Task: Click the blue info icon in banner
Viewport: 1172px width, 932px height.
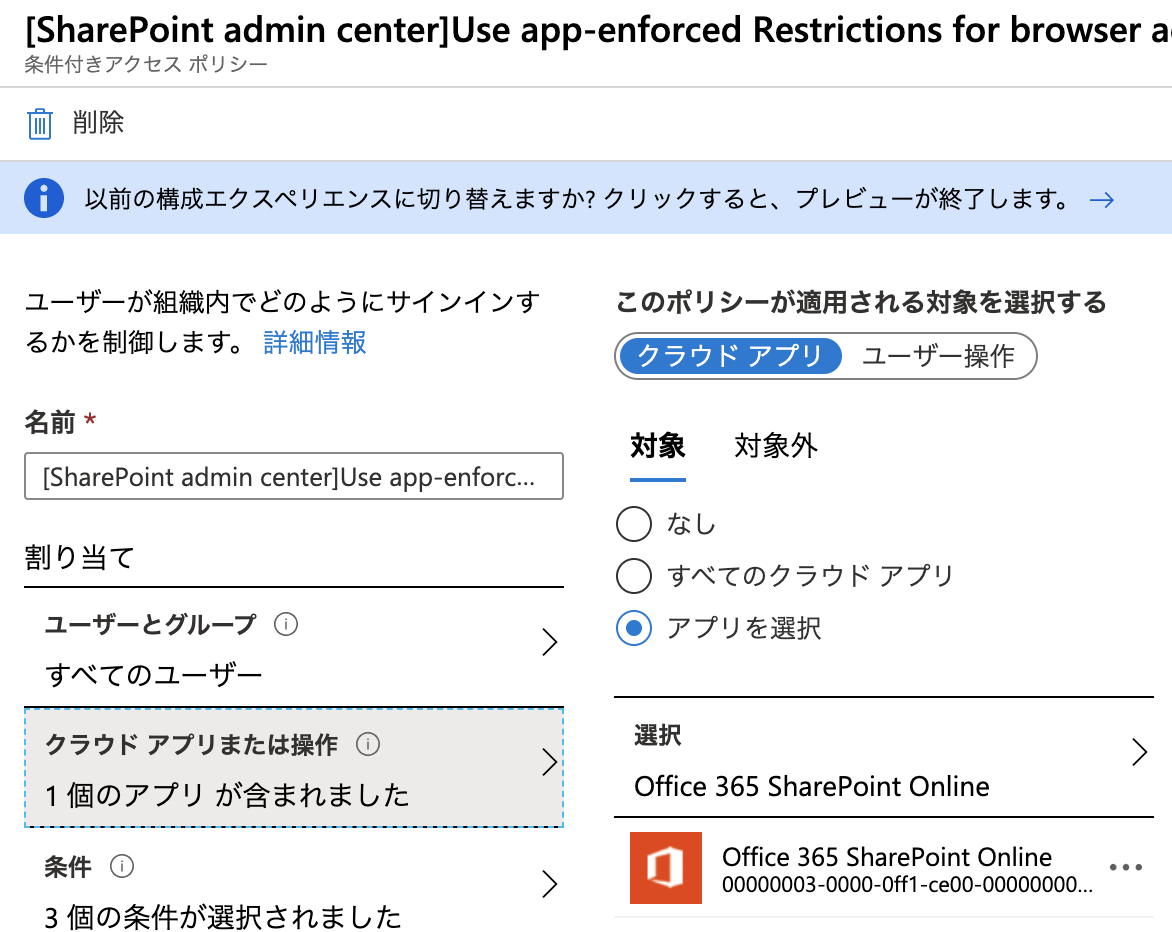Action: 43,198
